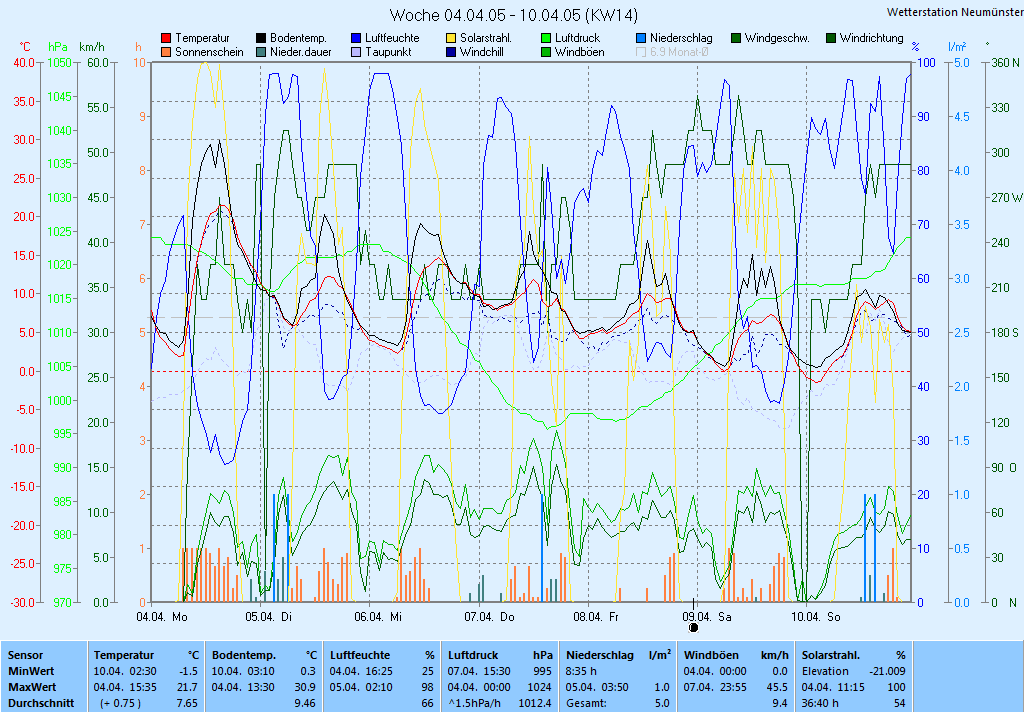This screenshot has width=1024, height=712.
Task: Click the orange Sonnenschein legend box
Action: coord(166,52)
